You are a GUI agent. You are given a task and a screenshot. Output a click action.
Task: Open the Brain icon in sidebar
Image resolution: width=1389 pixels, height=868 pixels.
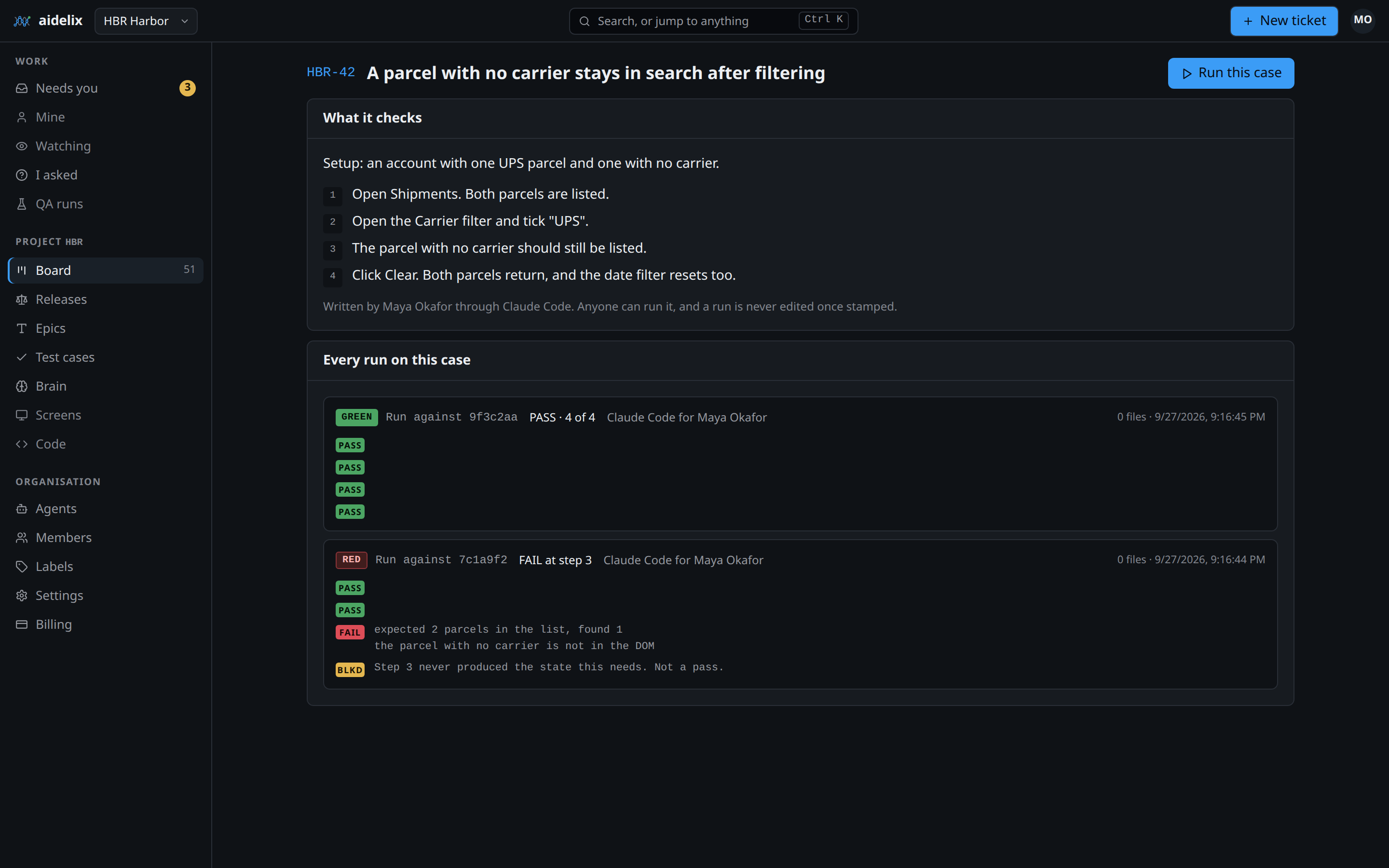pos(22,386)
